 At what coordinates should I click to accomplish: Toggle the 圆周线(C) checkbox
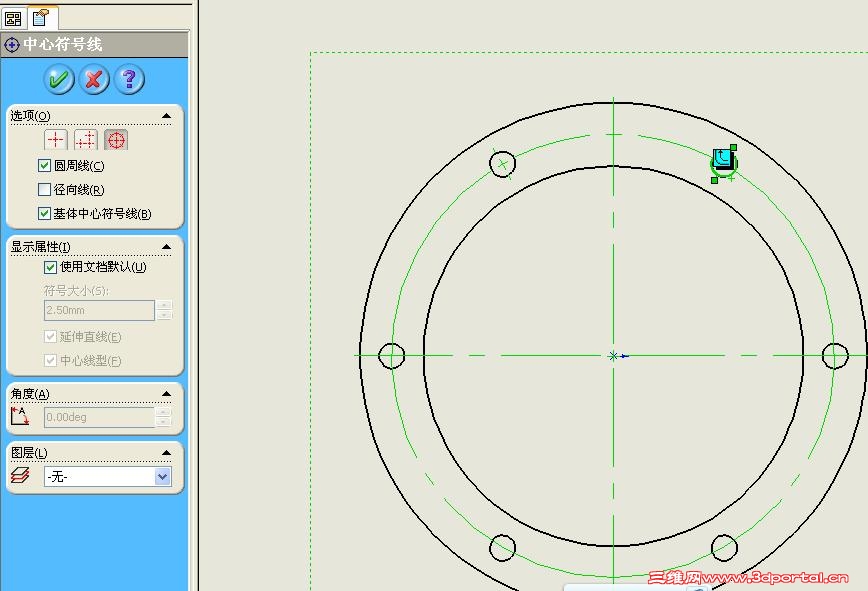coord(44,165)
